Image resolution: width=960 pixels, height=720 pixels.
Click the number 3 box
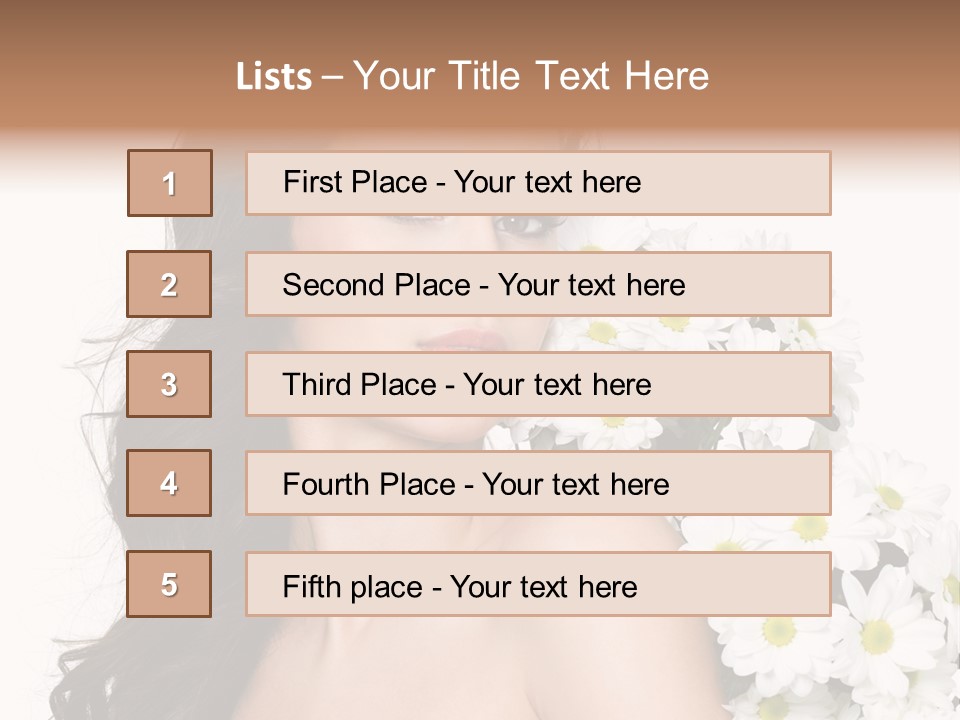pyautogui.click(x=169, y=384)
